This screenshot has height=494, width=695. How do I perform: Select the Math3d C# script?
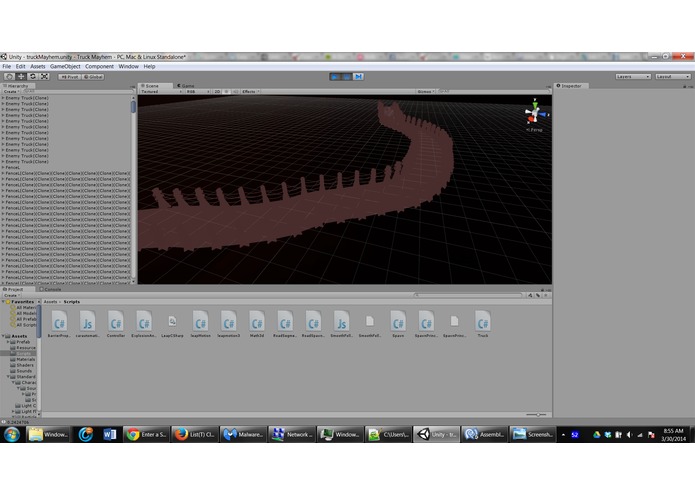click(x=257, y=324)
